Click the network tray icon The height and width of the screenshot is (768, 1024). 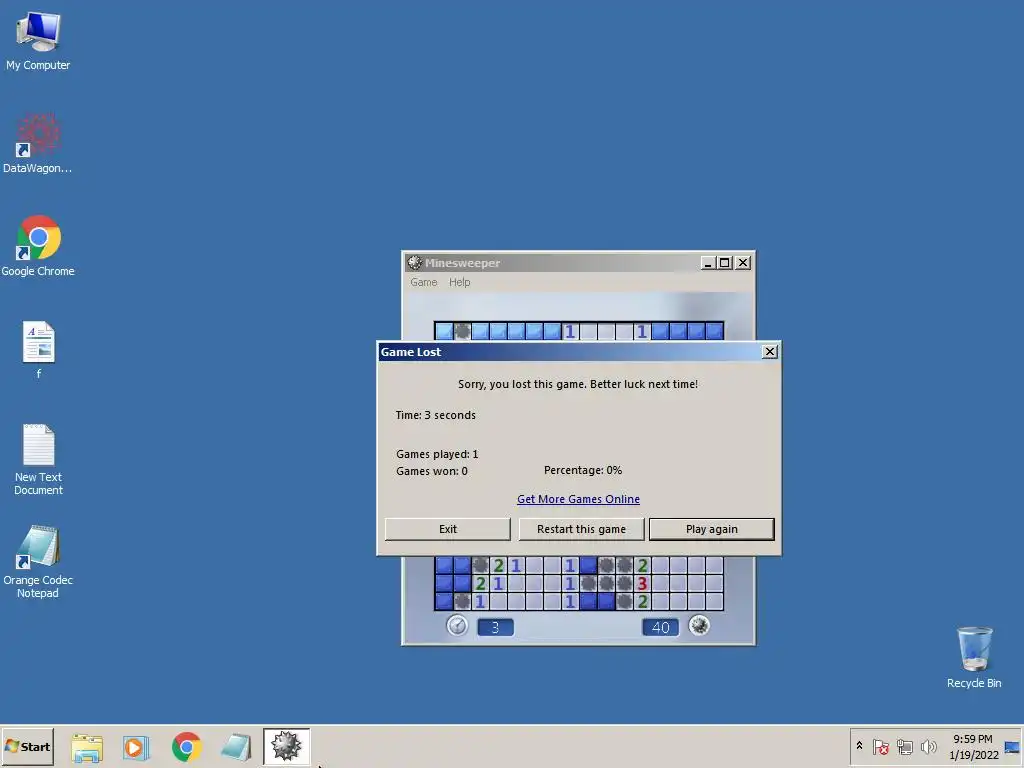coord(904,746)
